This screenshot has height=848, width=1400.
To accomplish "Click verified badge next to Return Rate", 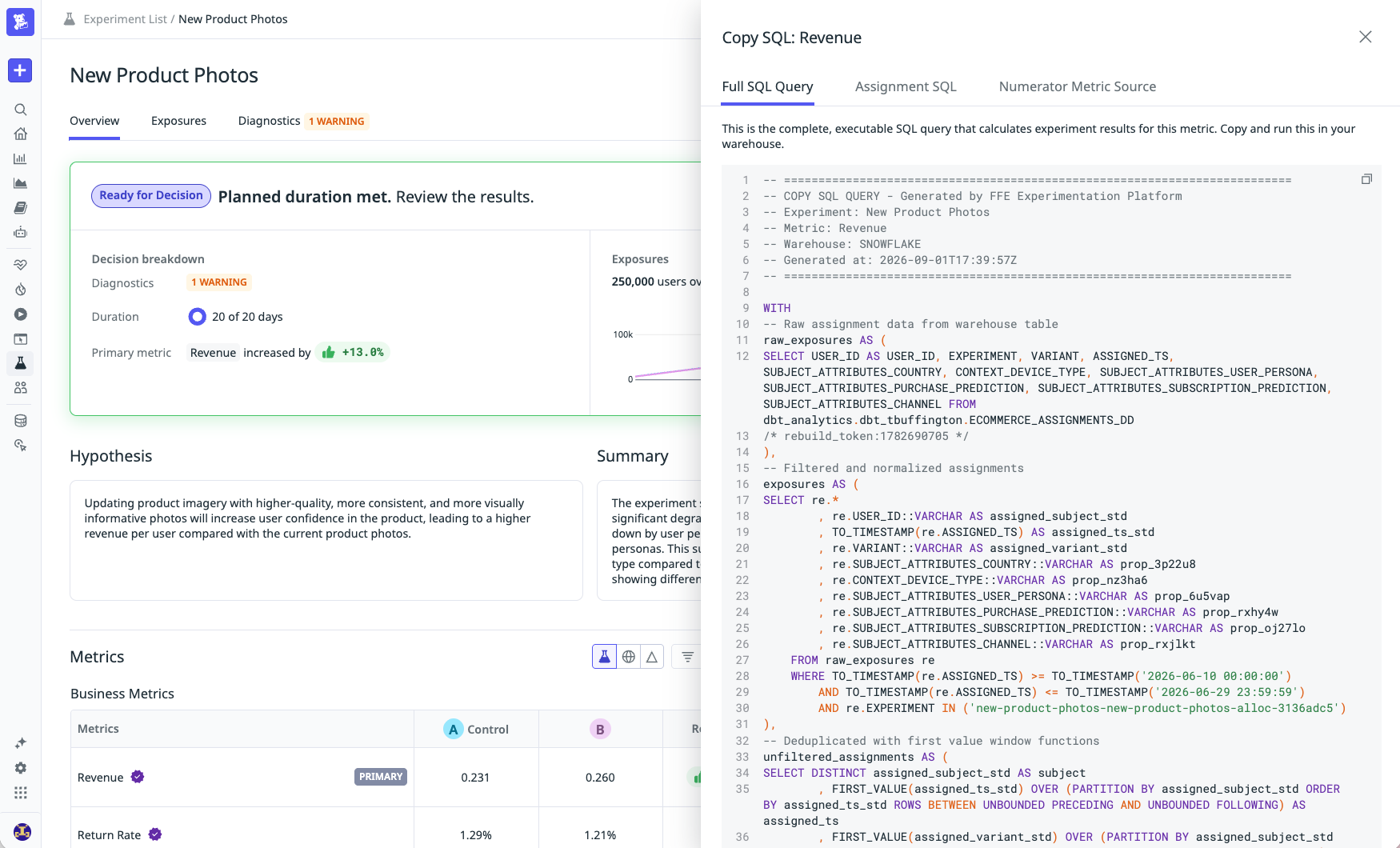I will tap(155, 834).
